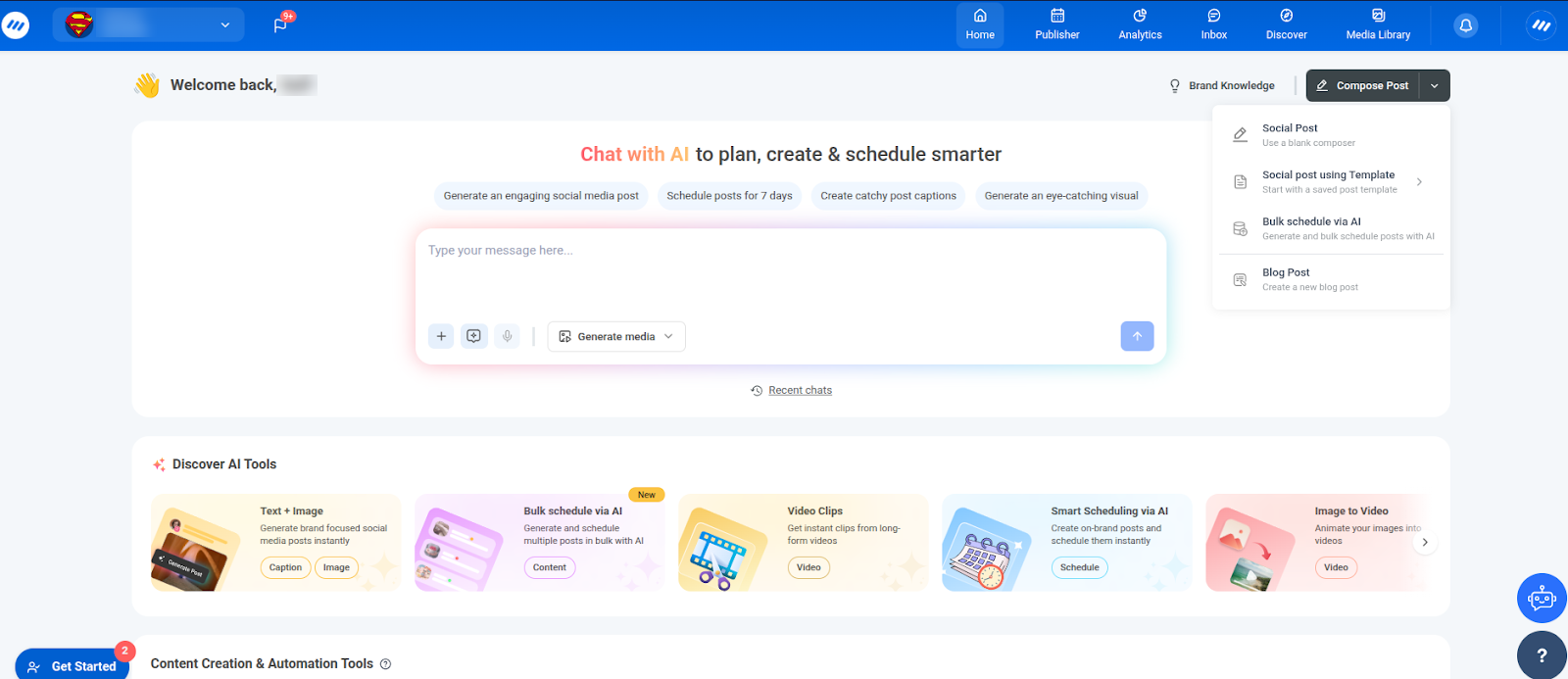Click the Image tag on Text + Image
Screen dimensions: 1568x679
336,567
